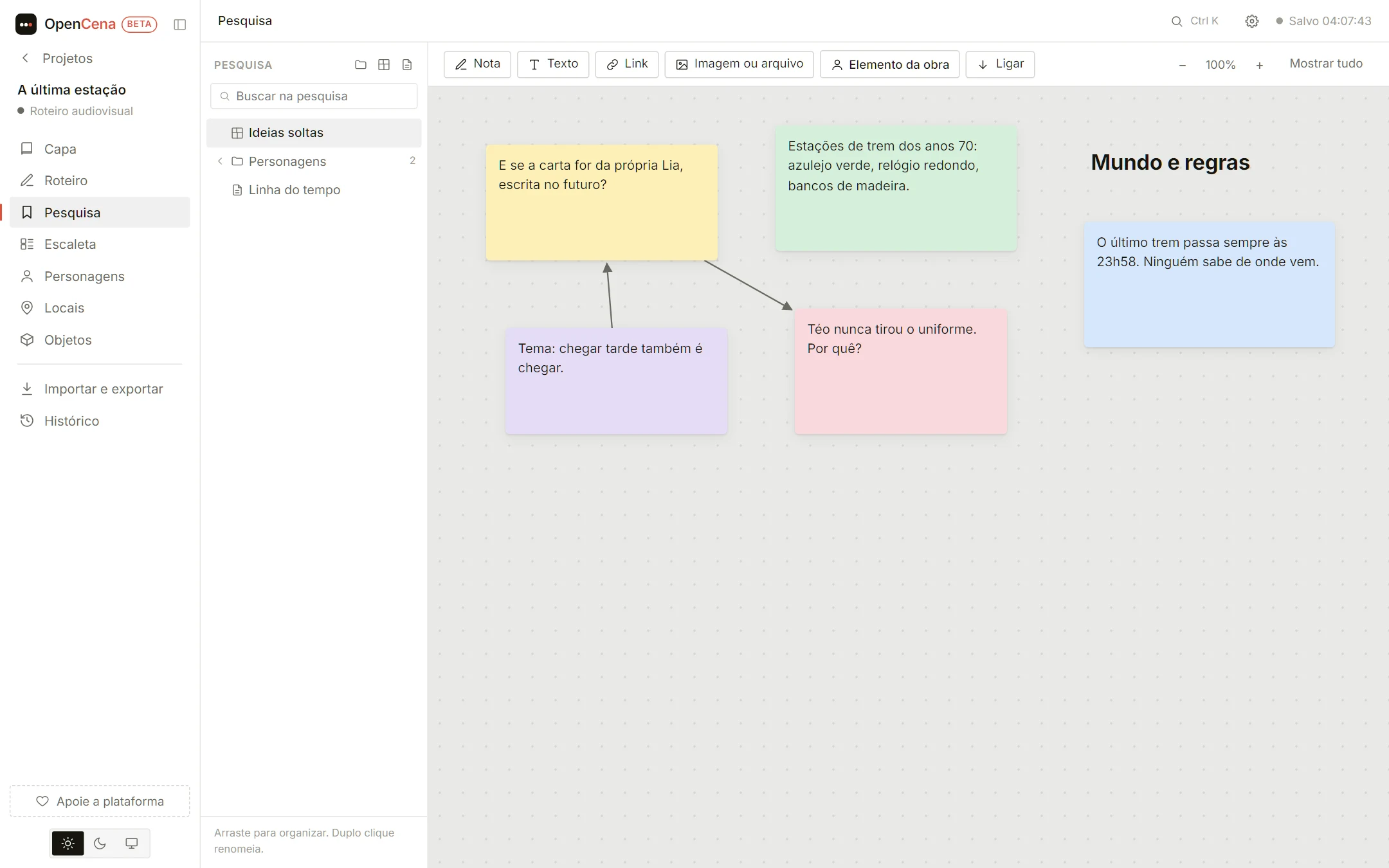Switch to dark theme
This screenshot has height=868, width=1389.
click(100, 844)
